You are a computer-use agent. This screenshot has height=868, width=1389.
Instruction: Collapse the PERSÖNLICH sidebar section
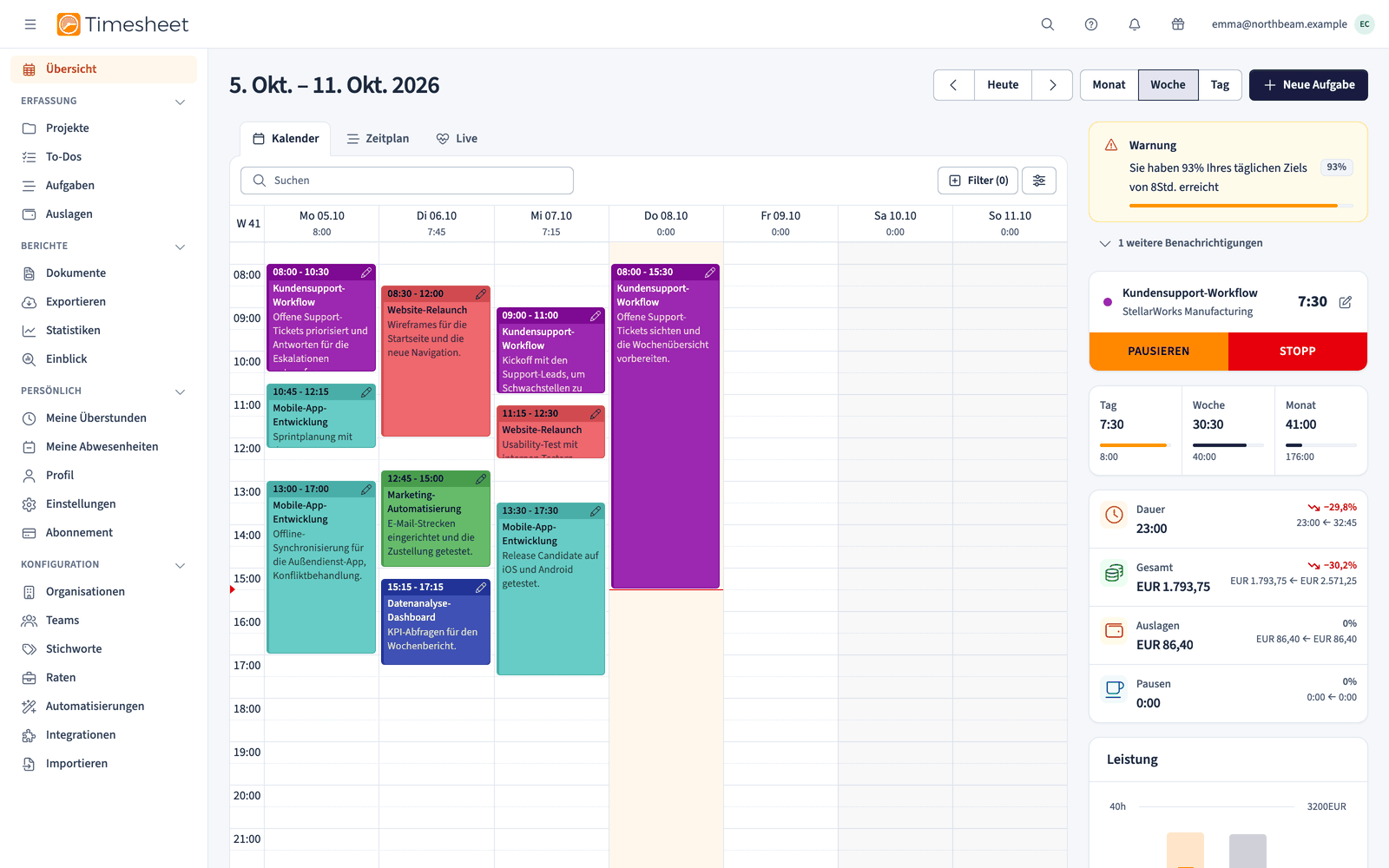click(181, 391)
